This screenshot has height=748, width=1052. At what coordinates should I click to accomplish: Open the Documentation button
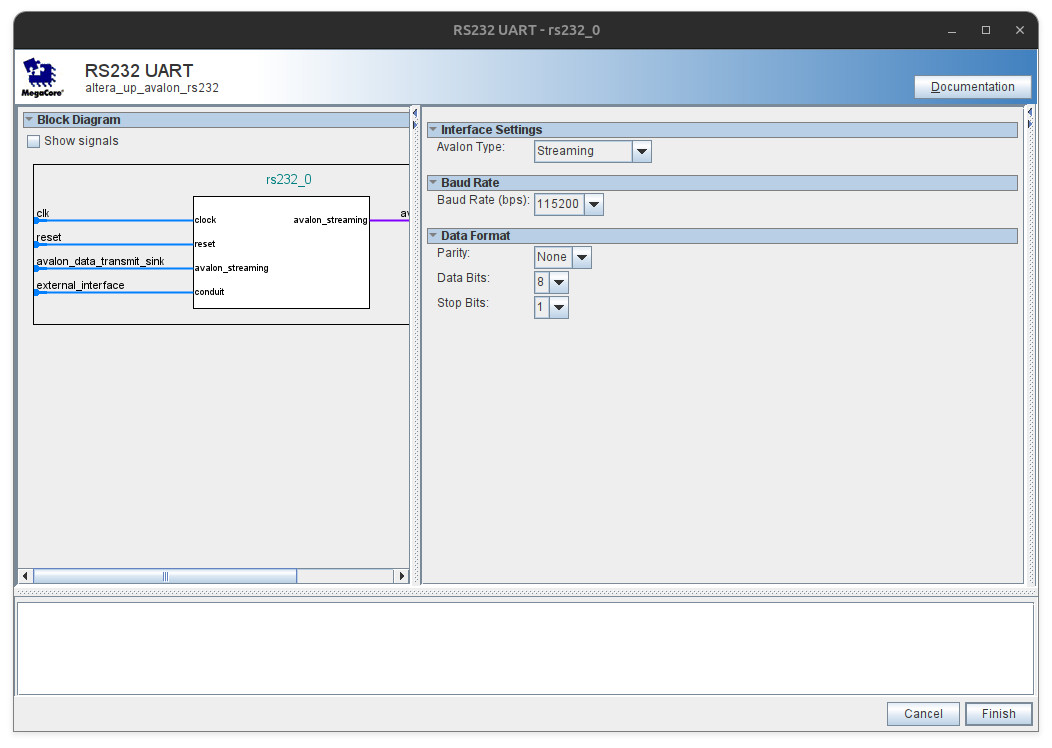[972, 87]
